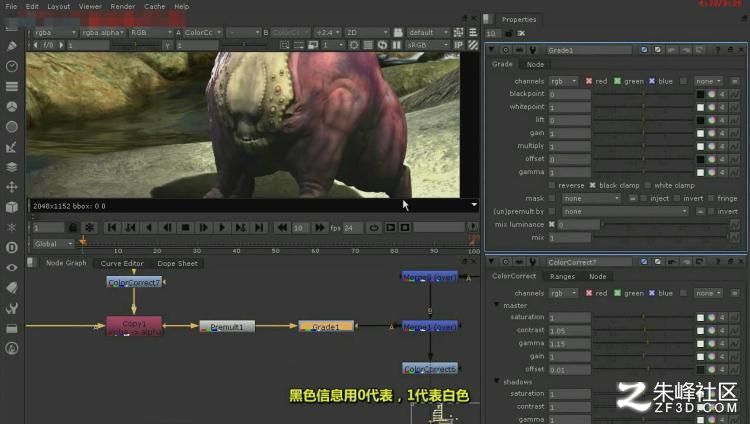Click the blackpoint color swatch
Viewport: 750px width, 424px height.
pyautogui.click(x=700, y=94)
